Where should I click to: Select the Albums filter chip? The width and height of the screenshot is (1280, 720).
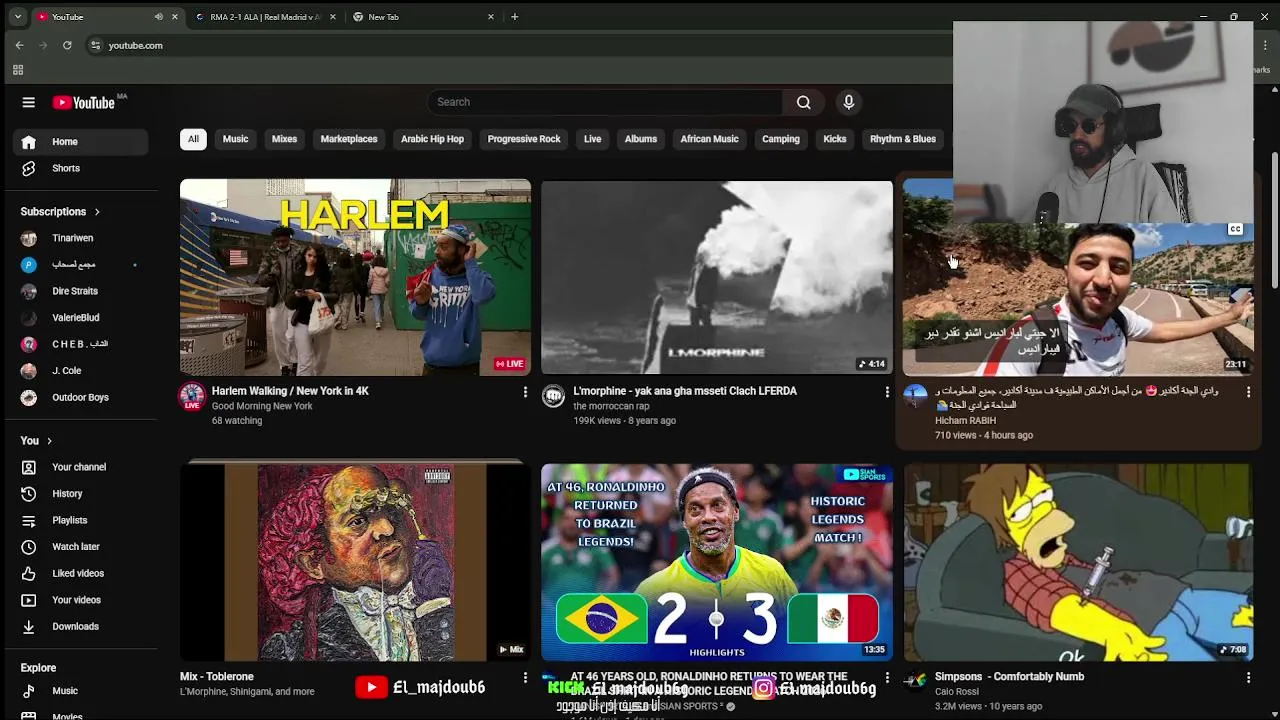641,139
